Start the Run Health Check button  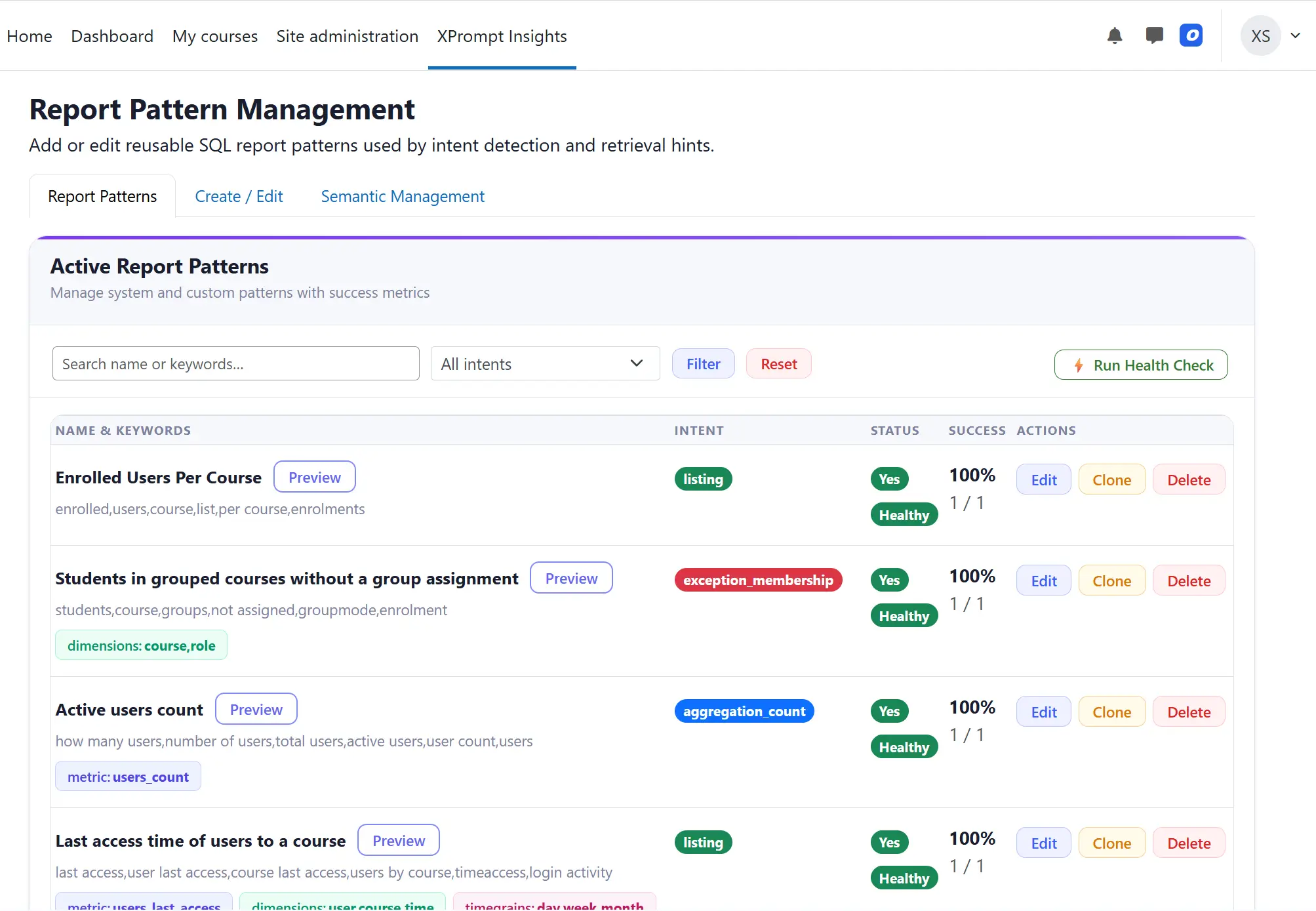pyautogui.click(x=1141, y=365)
